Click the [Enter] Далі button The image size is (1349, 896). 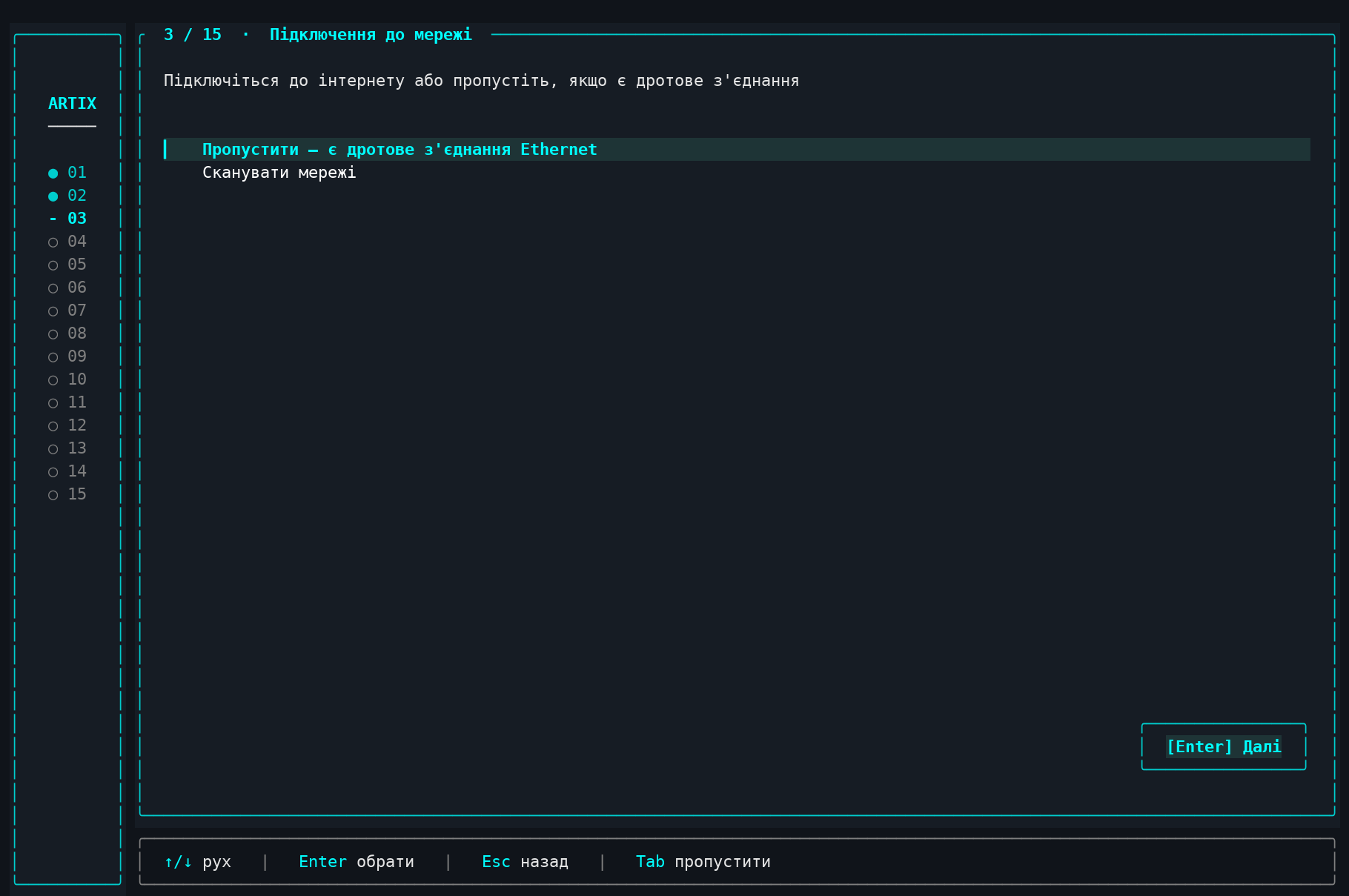(1224, 746)
